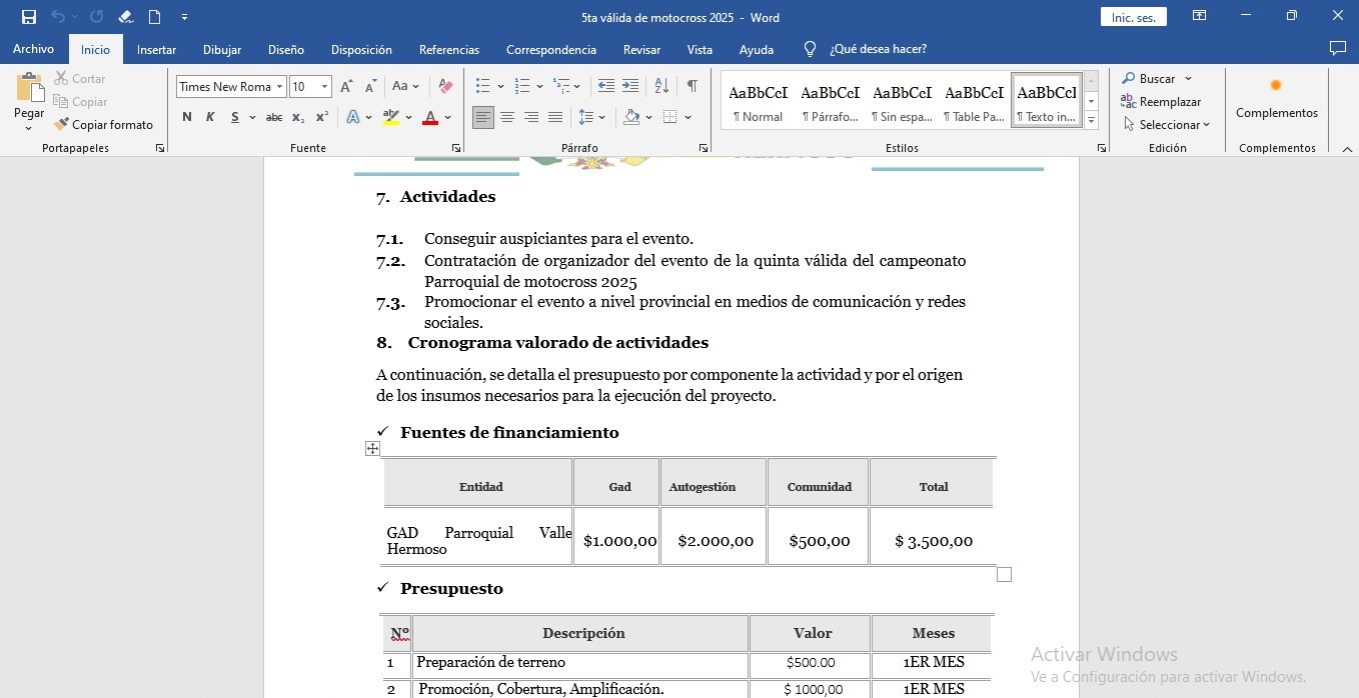Center align the paragraph text

(507, 118)
